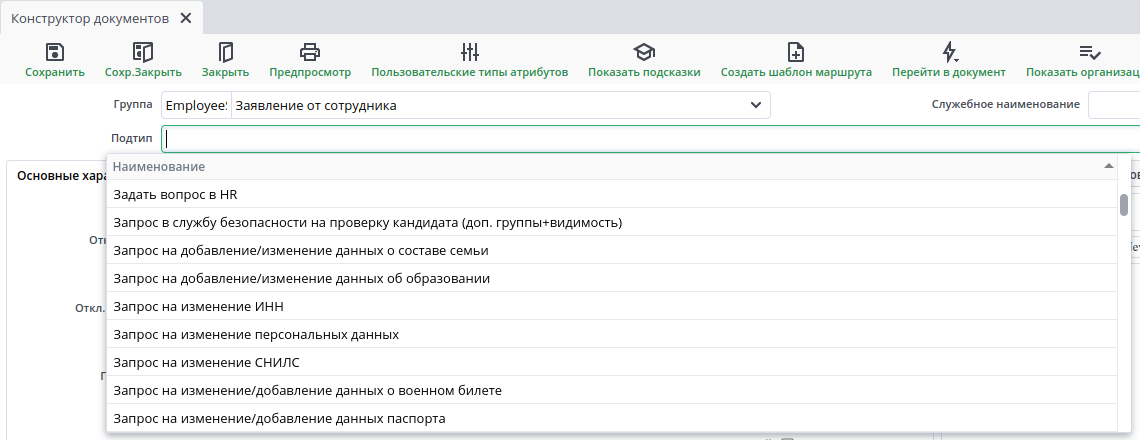
Task: Pick 'Запрос на изменение персональных данных'
Action: point(257,334)
